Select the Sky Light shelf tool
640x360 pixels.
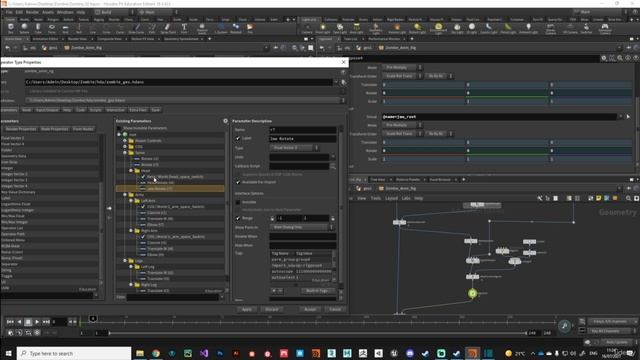[457, 28]
